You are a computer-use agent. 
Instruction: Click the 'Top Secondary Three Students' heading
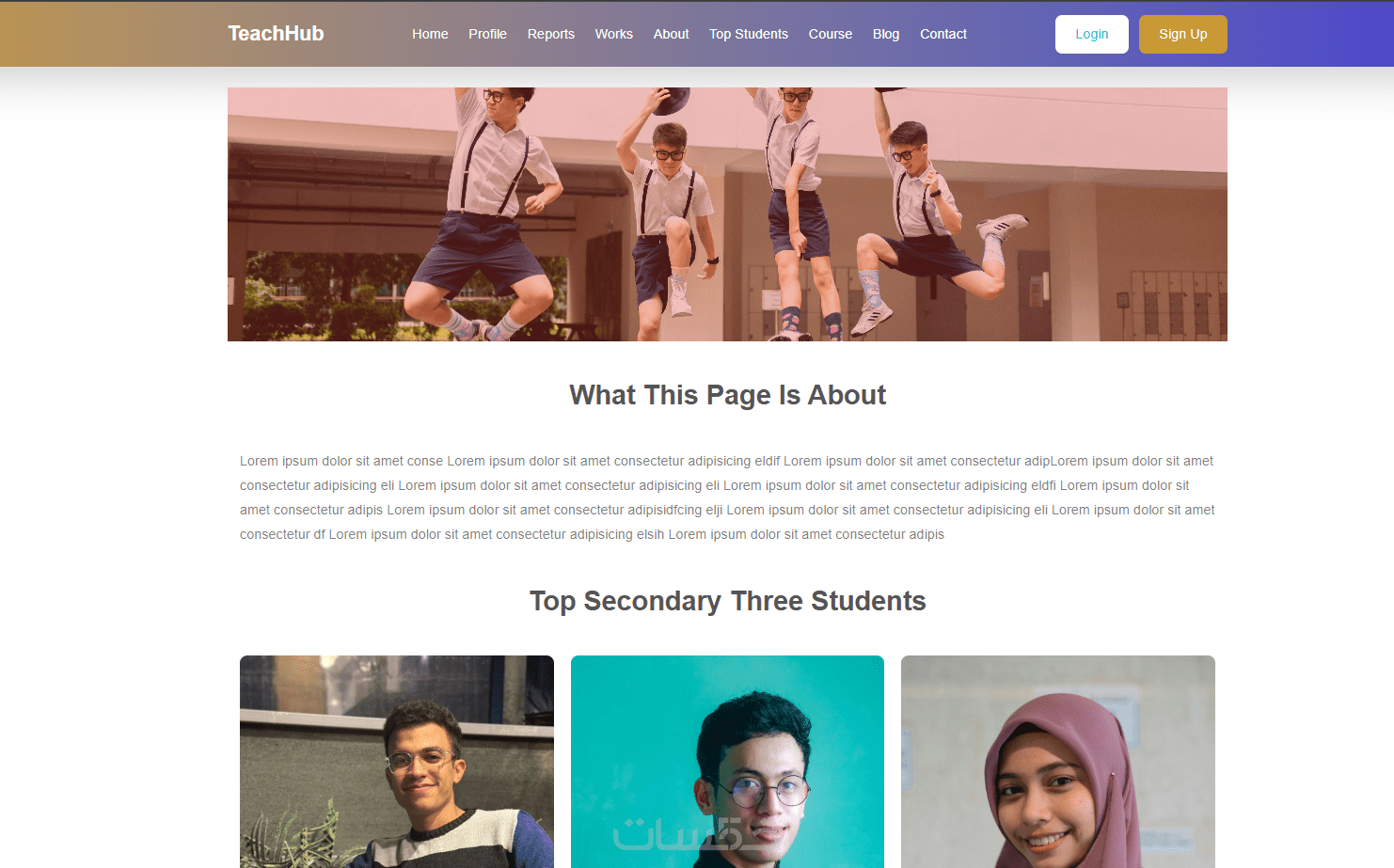(x=727, y=601)
